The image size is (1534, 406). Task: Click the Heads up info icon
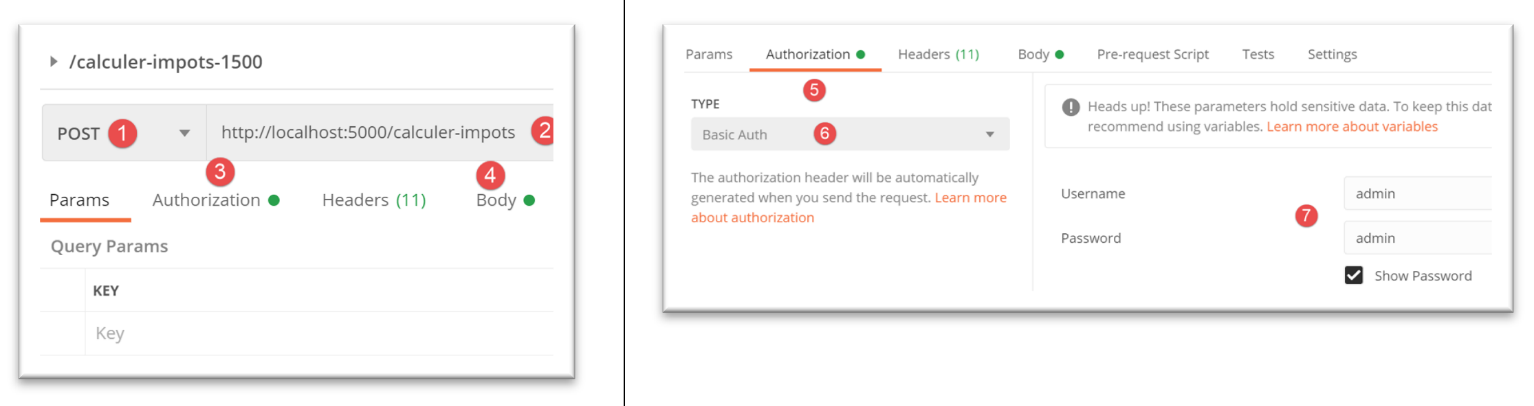pyautogui.click(x=1071, y=107)
